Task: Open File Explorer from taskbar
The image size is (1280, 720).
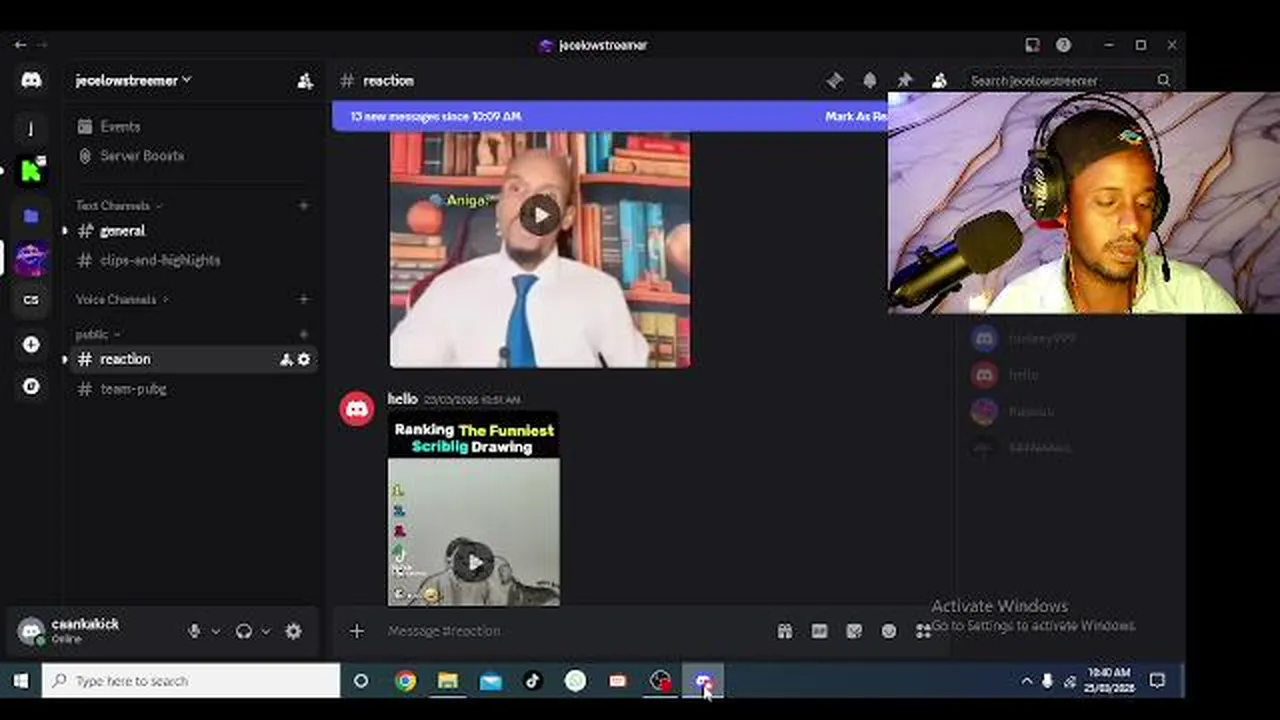Action: coord(448,681)
